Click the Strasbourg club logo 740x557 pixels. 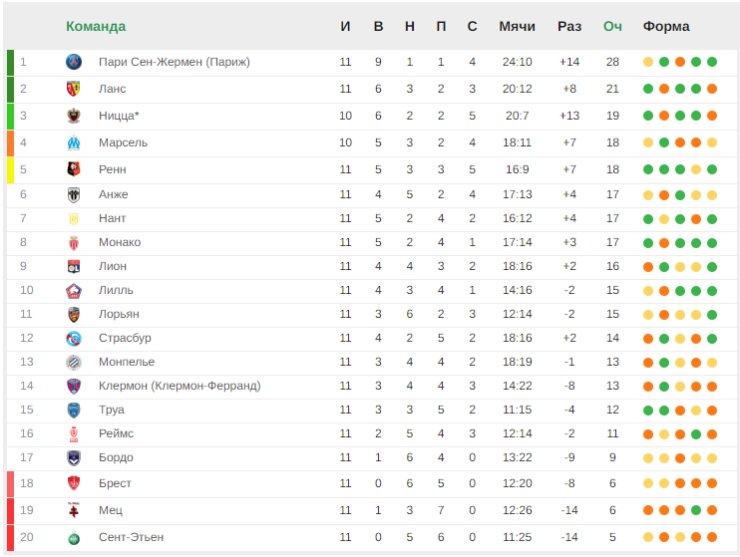74,338
